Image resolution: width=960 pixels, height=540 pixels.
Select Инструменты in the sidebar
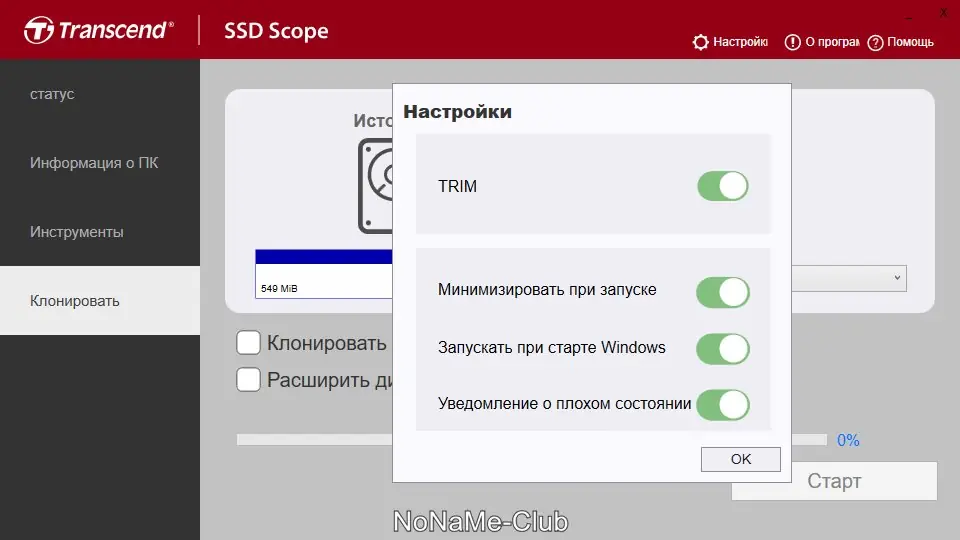[100, 232]
